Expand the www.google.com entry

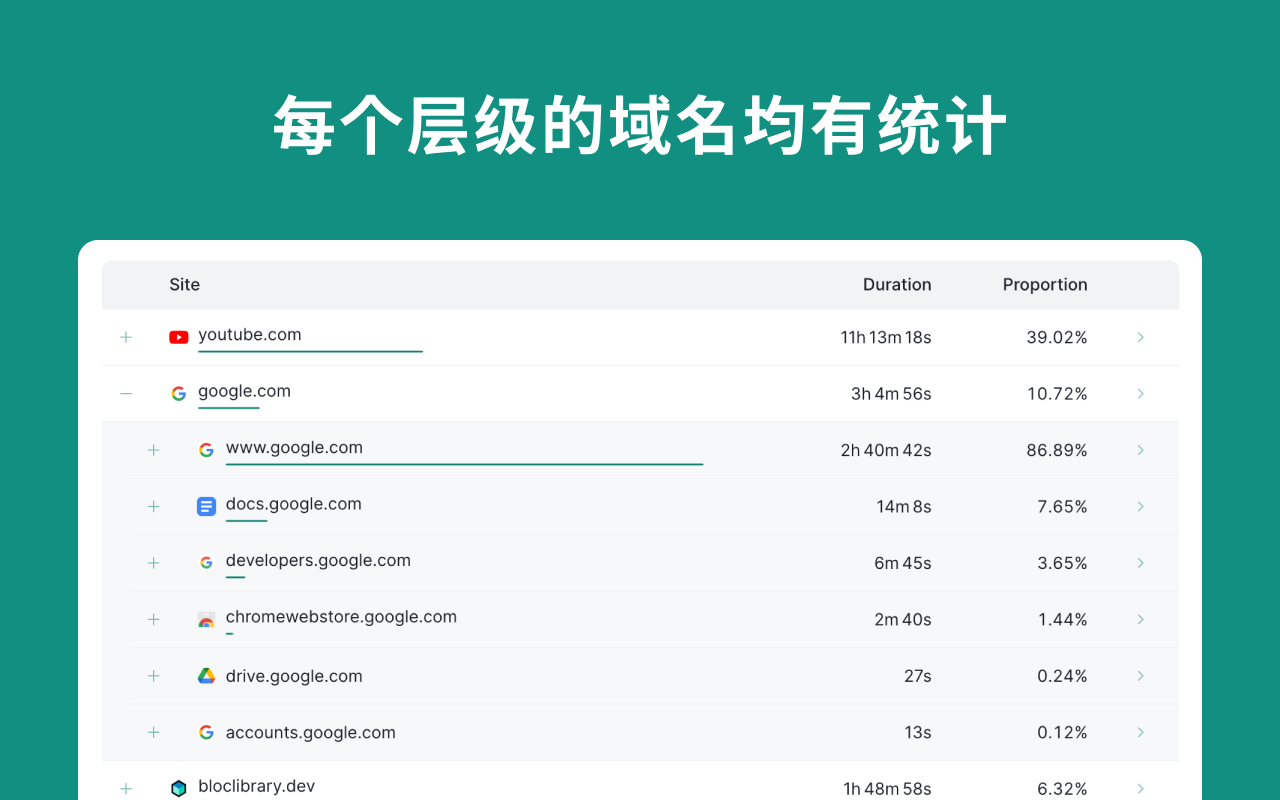coord(153,450)
